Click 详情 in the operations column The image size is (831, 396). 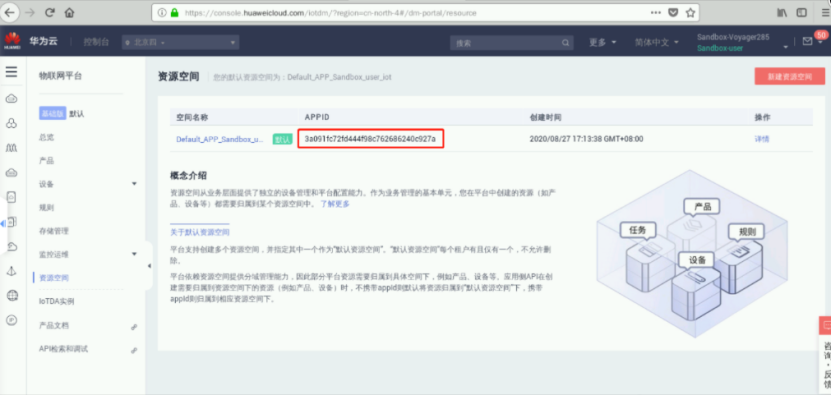[762, 139]
